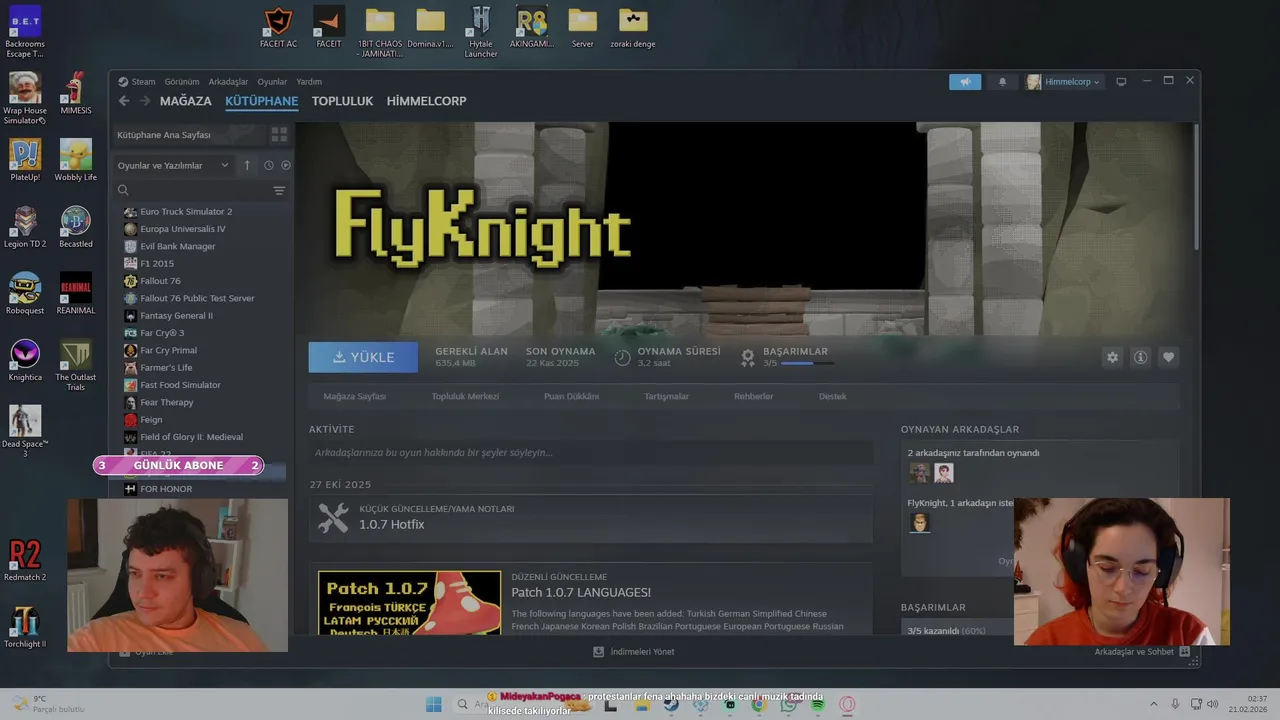
Task: Click the YÜKLE install button
Action: click(x=363, y=357)
